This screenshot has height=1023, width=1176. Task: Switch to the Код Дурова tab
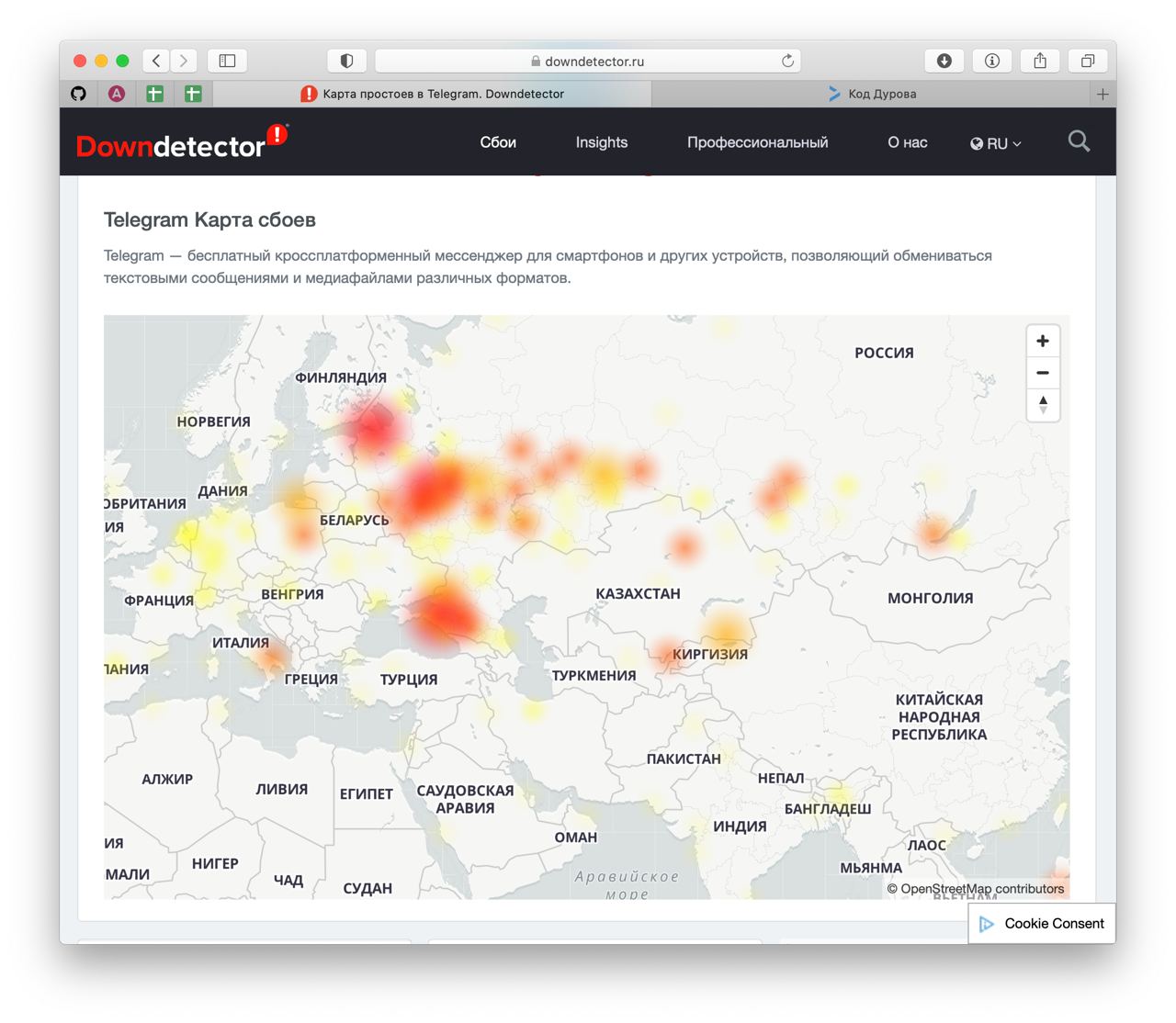tap(871, 94)
